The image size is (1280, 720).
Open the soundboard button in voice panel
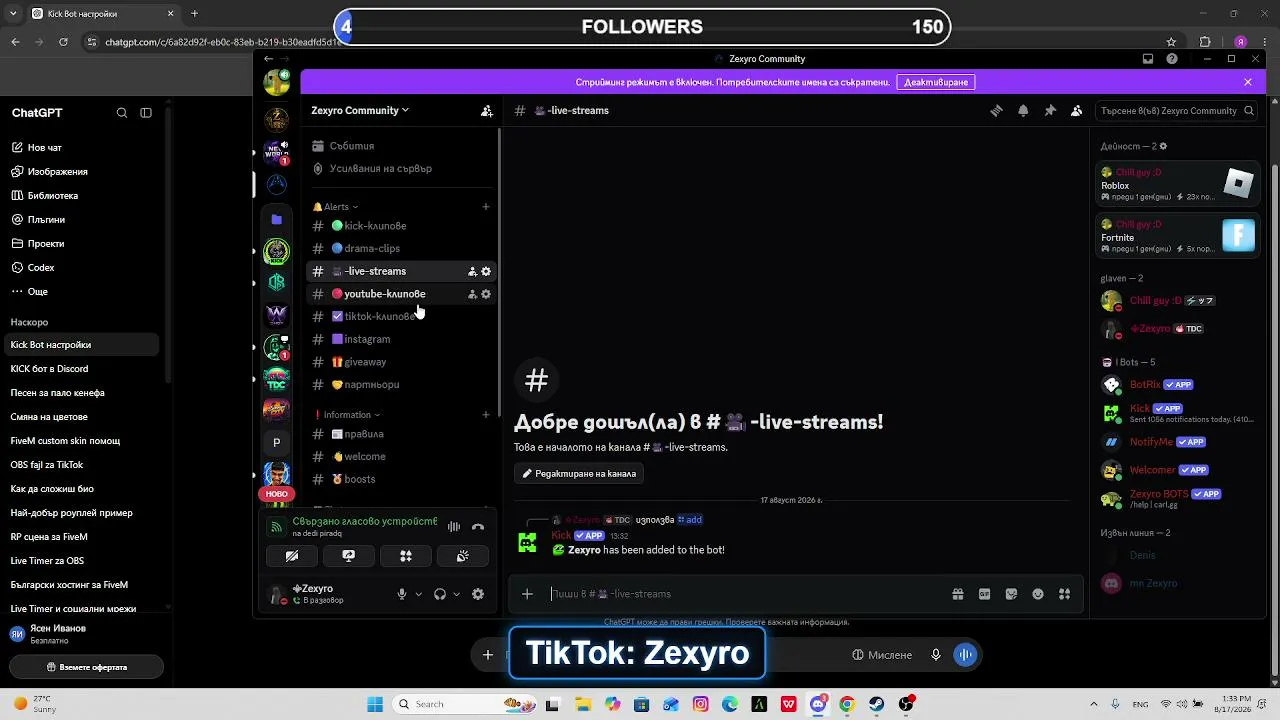click(462, 556)
